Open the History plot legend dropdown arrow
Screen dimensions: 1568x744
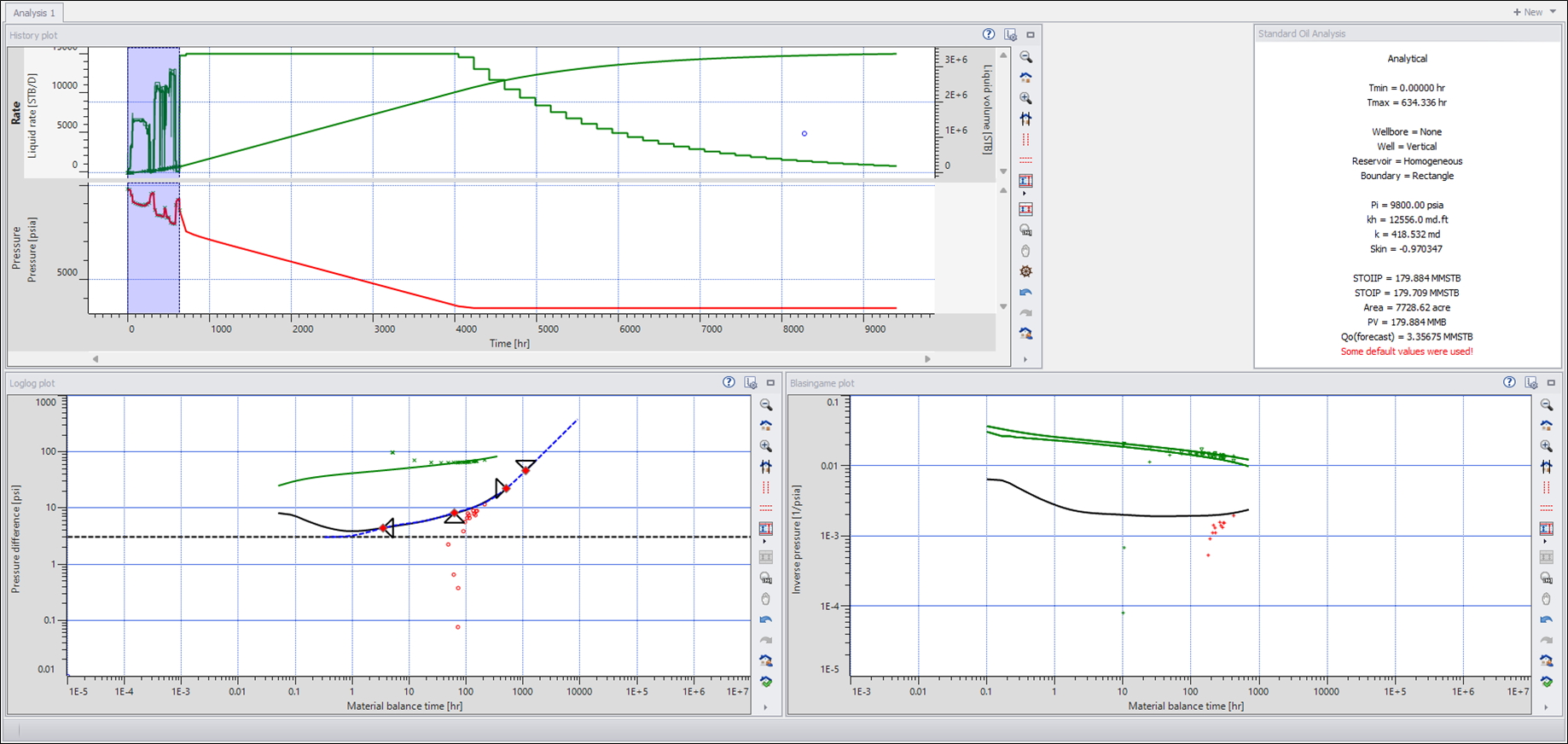[x=1025, y=194]
